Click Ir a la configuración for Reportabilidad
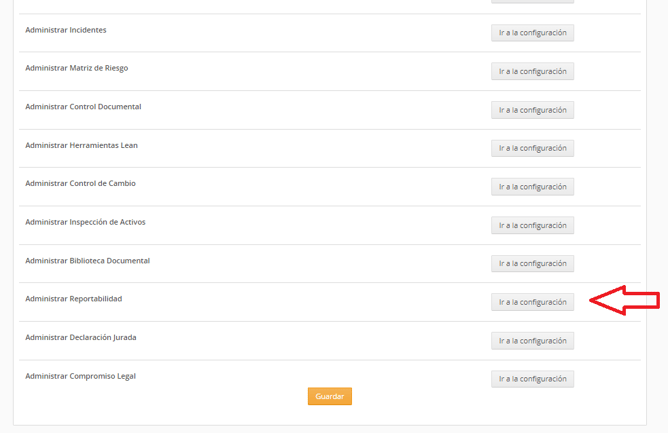Screen dimensions: 668x433 tap(533, 302)
